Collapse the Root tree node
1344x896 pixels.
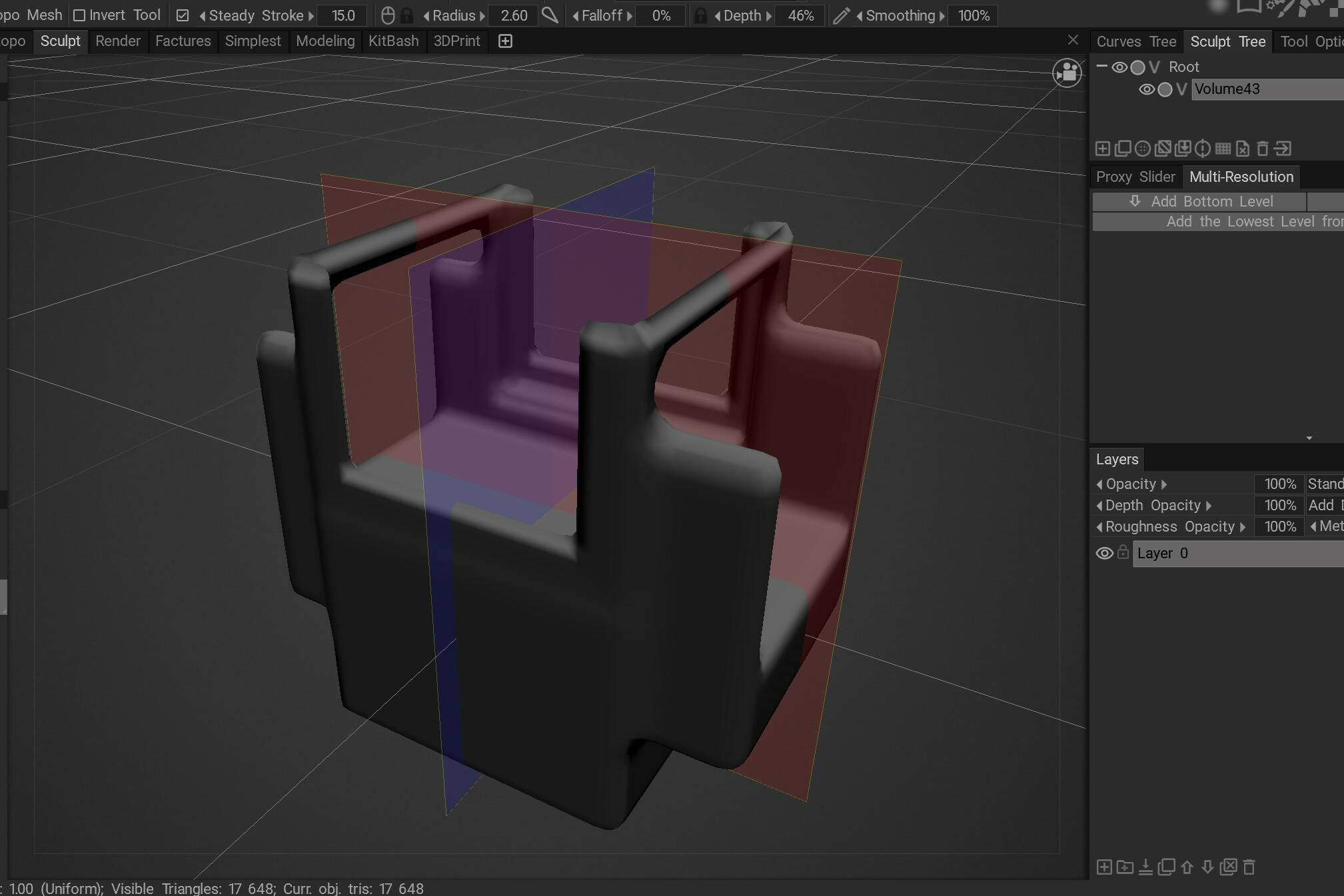pos(1101,67)
